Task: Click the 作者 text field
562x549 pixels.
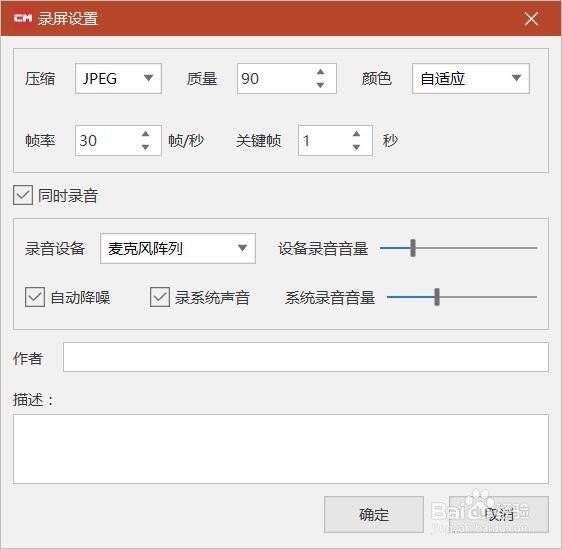Action: [x=306, y=357]
